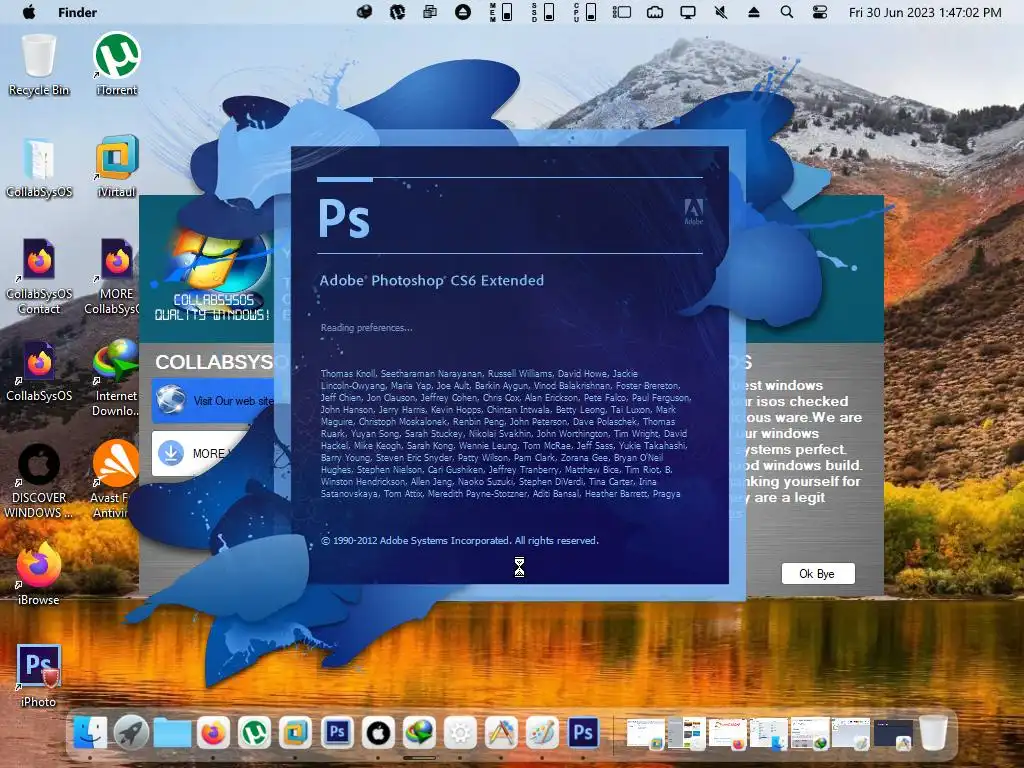Launch Firefox from the dock
Screen dimensions: 1024x768
214,733
